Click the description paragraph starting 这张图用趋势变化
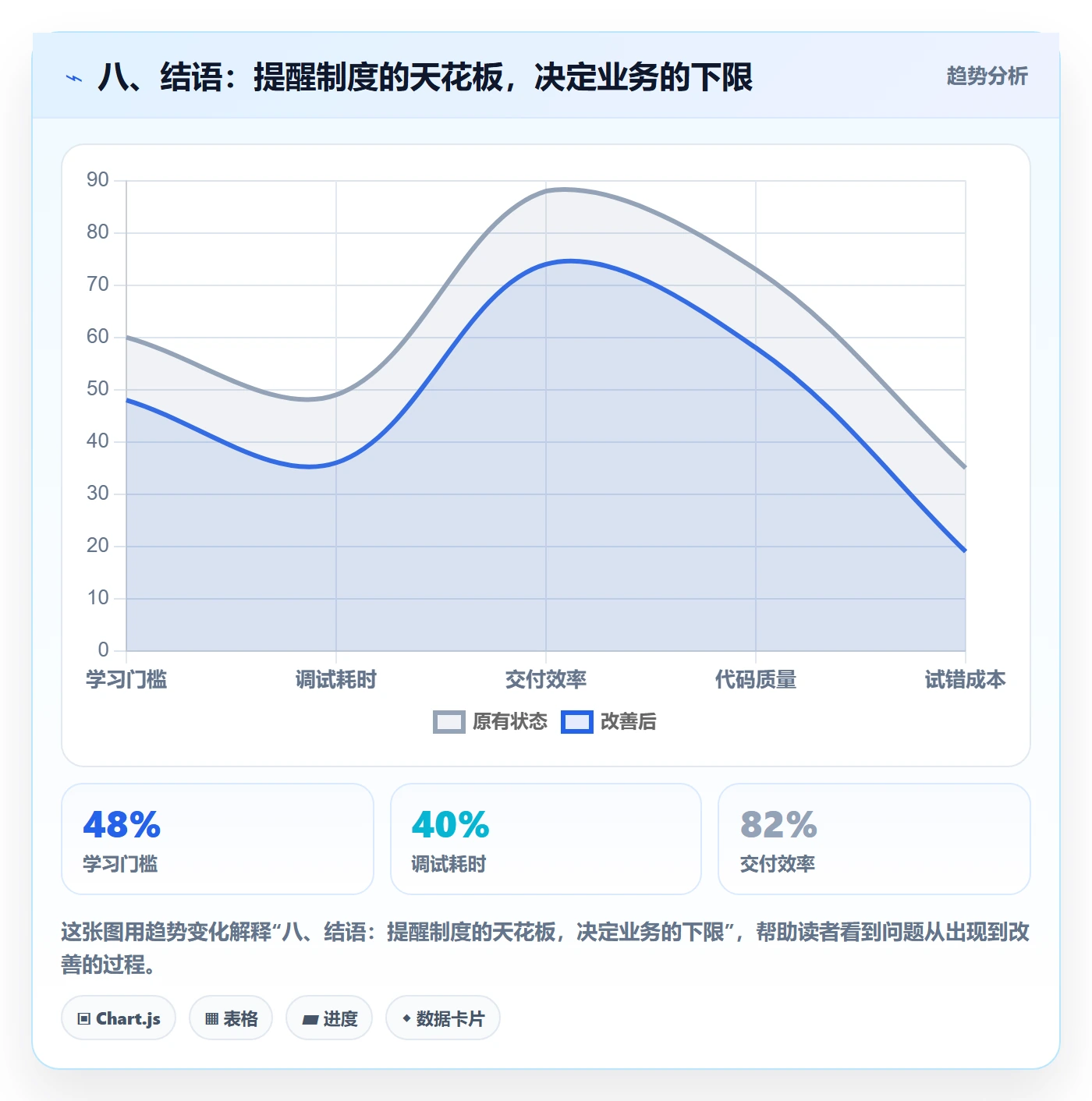The width and height of the screenshot is (1092, 1101). (546, 948)
